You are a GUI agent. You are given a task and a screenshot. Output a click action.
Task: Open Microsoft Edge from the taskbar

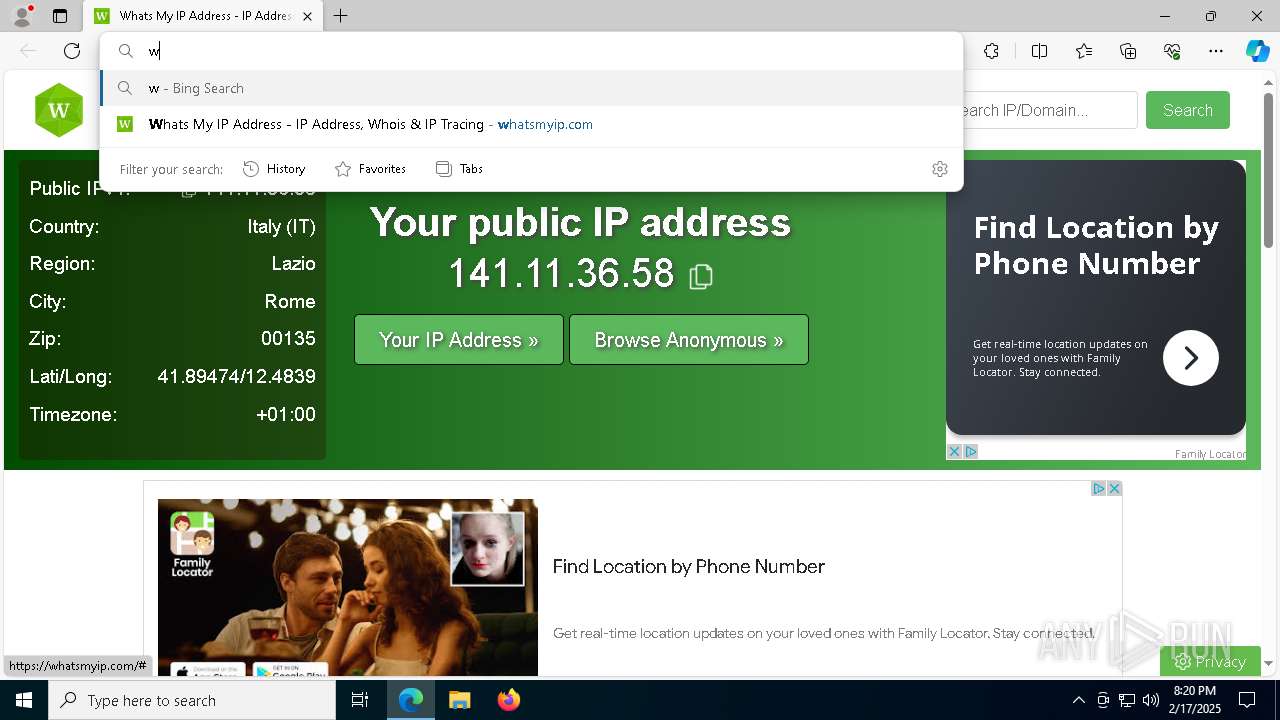click(411, 700)
